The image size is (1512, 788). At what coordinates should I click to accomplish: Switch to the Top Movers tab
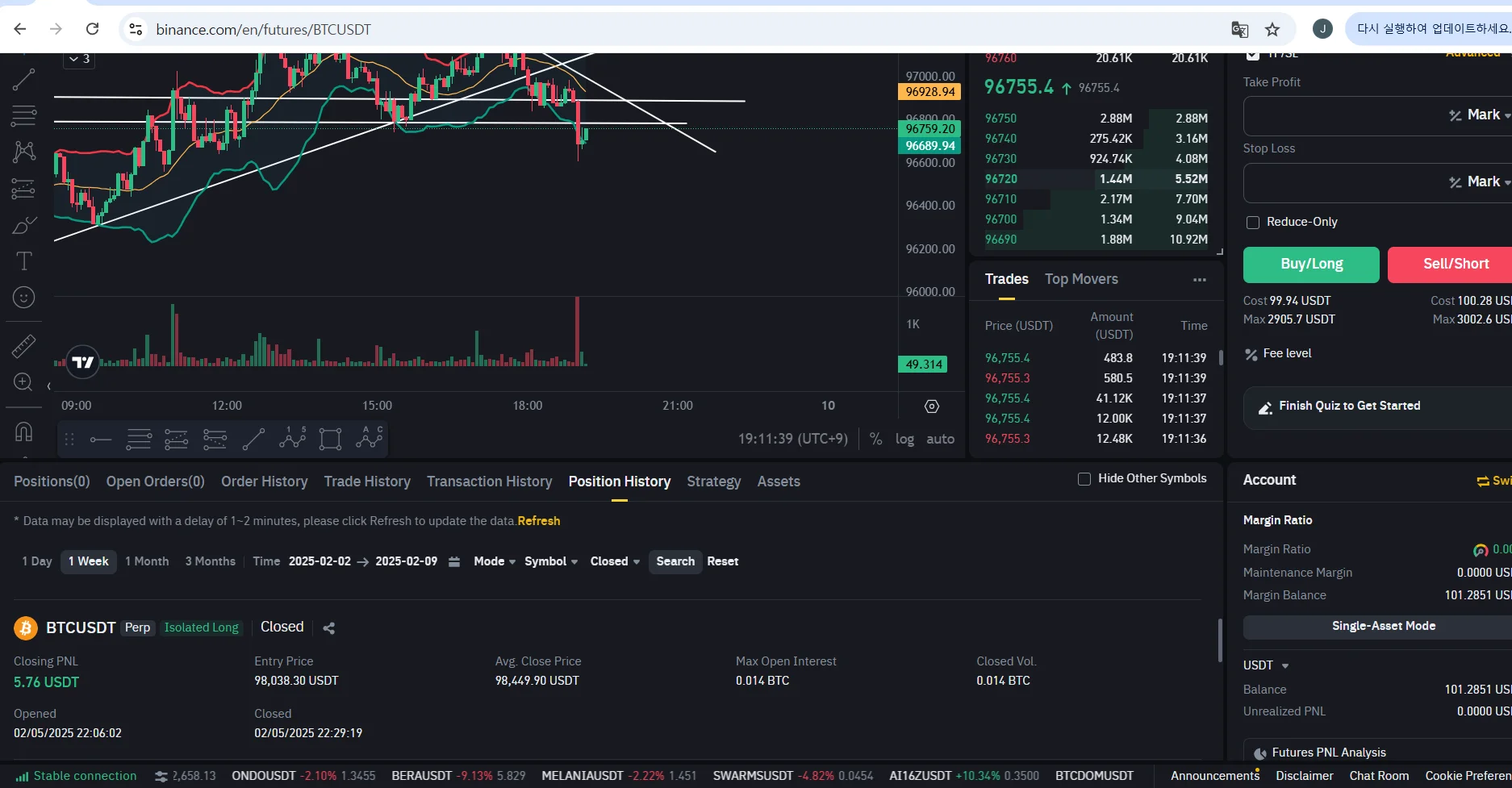[x=1081, y=279]
